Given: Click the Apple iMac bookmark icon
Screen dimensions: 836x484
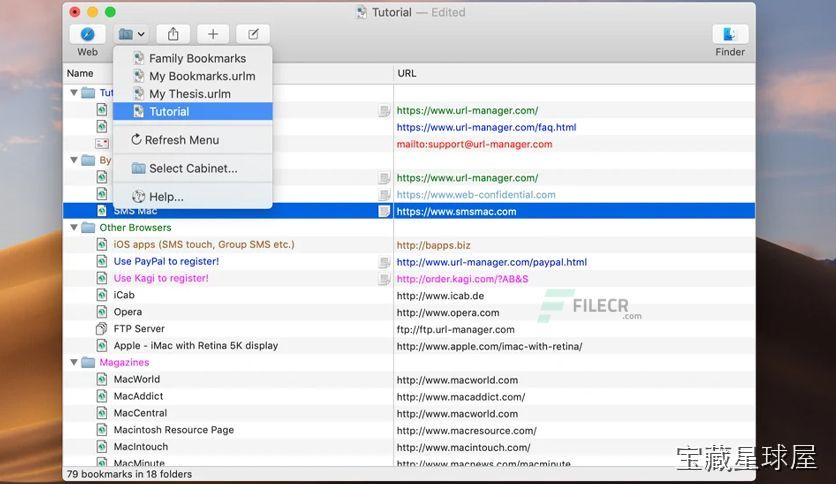Looking at the screenshot, I should 102,345.
